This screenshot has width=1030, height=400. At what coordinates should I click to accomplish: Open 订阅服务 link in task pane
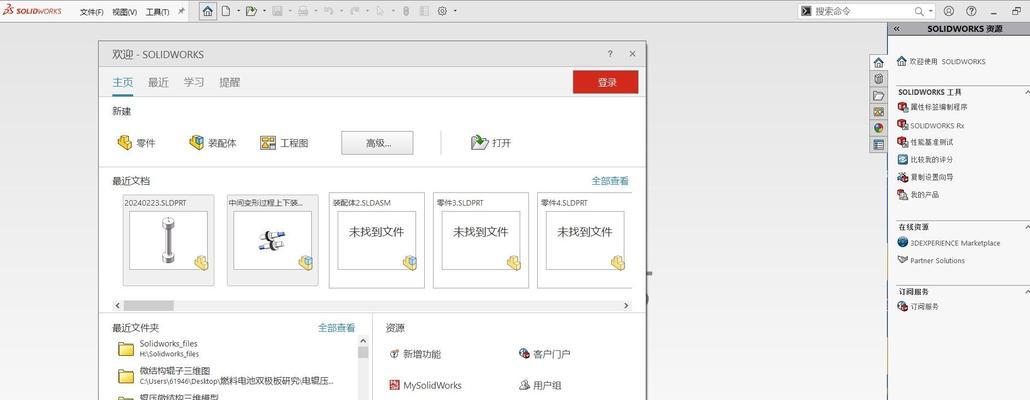918,306
